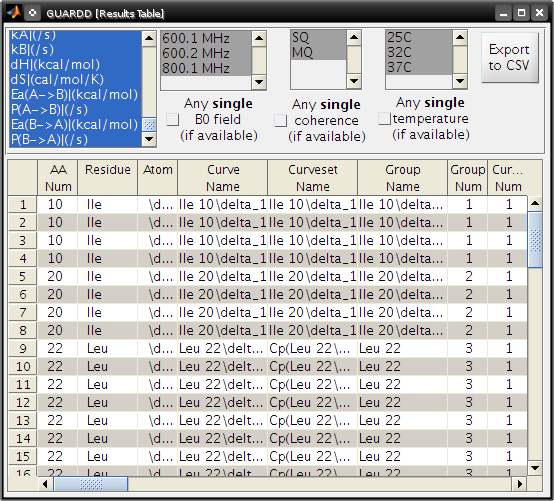Click the Atom column header
The width and height of the screenshot is (554, 501).
[158, 178]
